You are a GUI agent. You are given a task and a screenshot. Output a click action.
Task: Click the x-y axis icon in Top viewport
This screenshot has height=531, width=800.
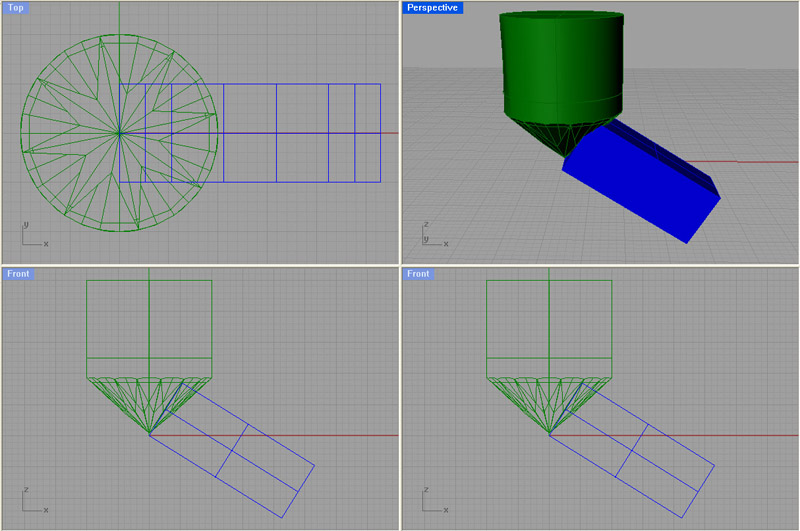[35, 235]
